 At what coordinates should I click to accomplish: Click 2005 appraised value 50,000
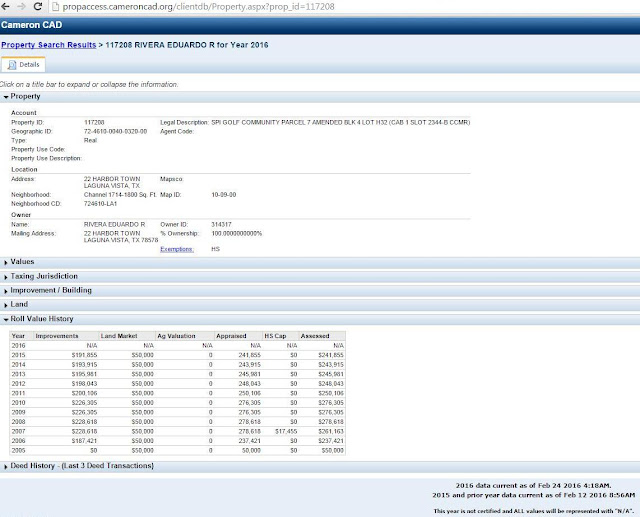pos(251,450)
